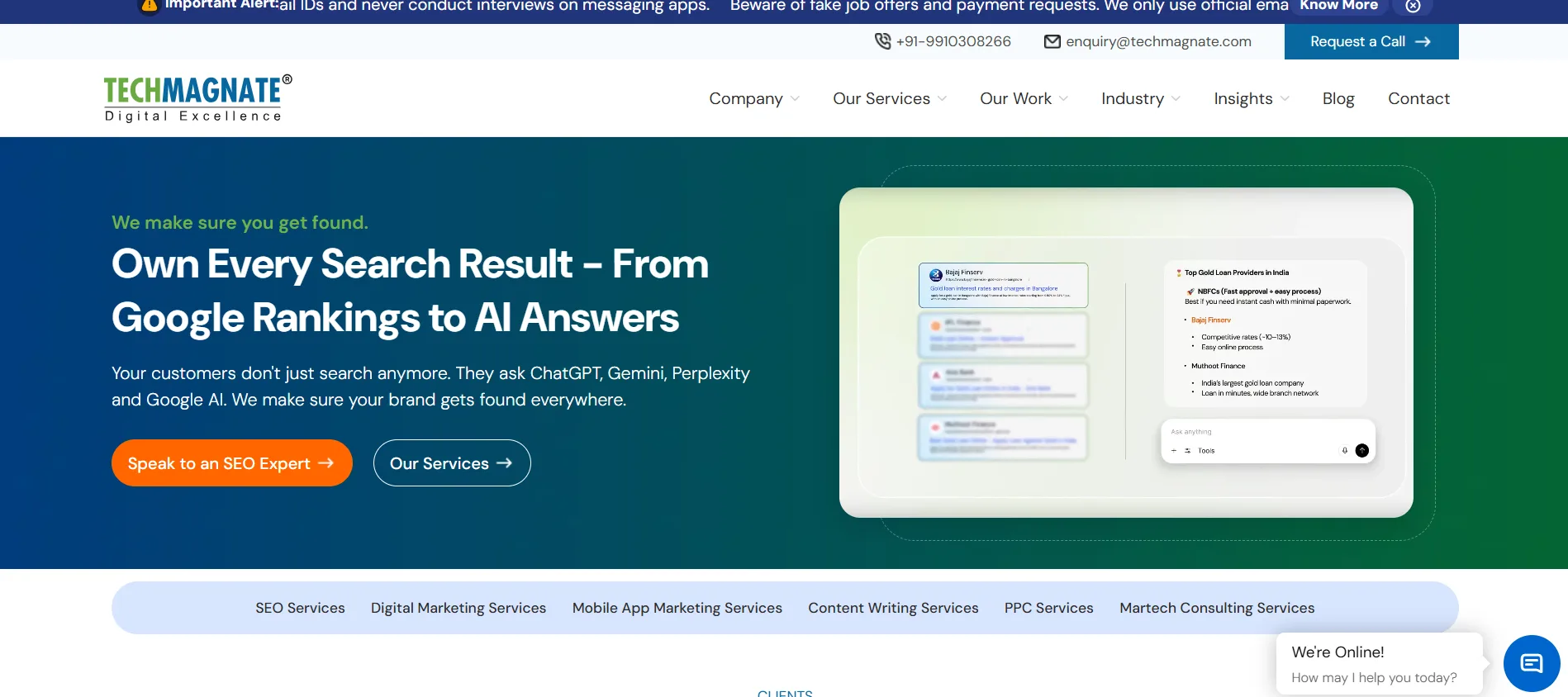Click the yellow warning icon in alert bar
This screenshot has height=697, width=1568.
coord(150,6)
